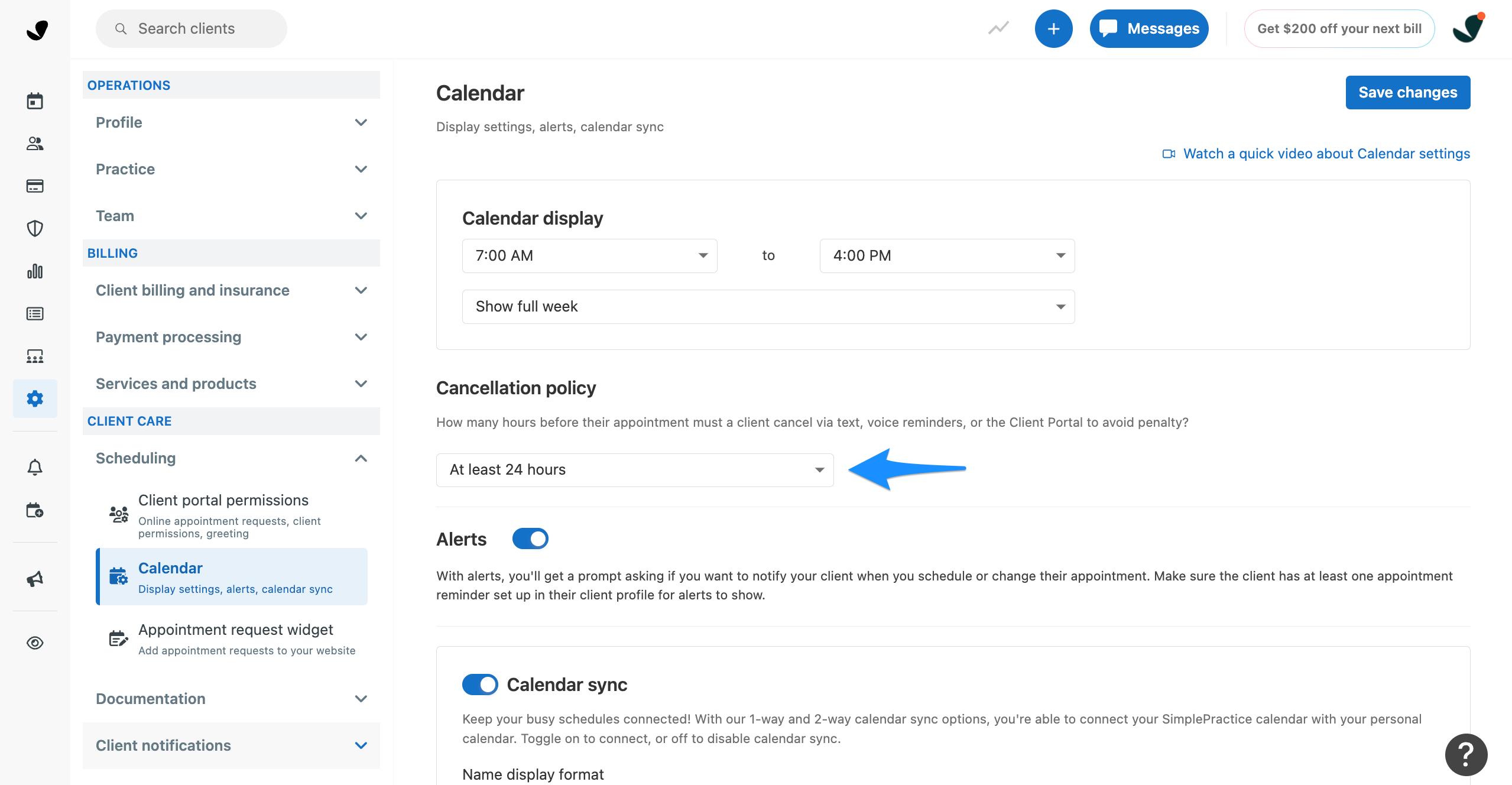Open the At least 24 hours dropdown
This screenshot has height=785, width=1512.
click(x=635, y=470)
